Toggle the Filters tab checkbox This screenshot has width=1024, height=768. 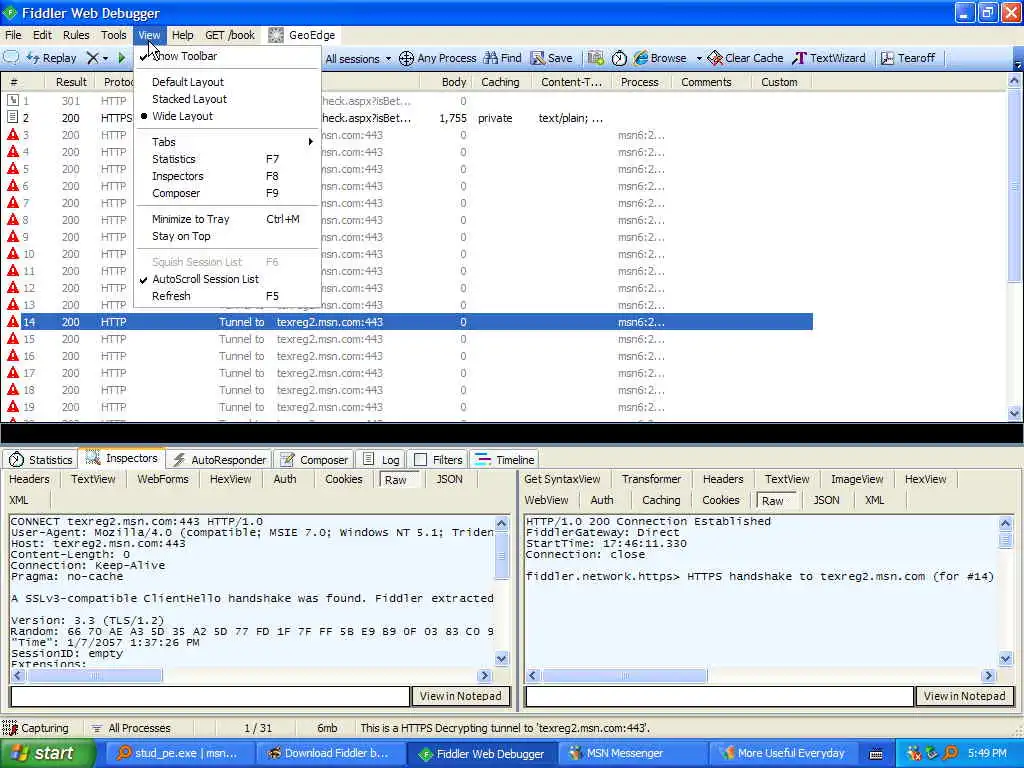tap(421, 460)
